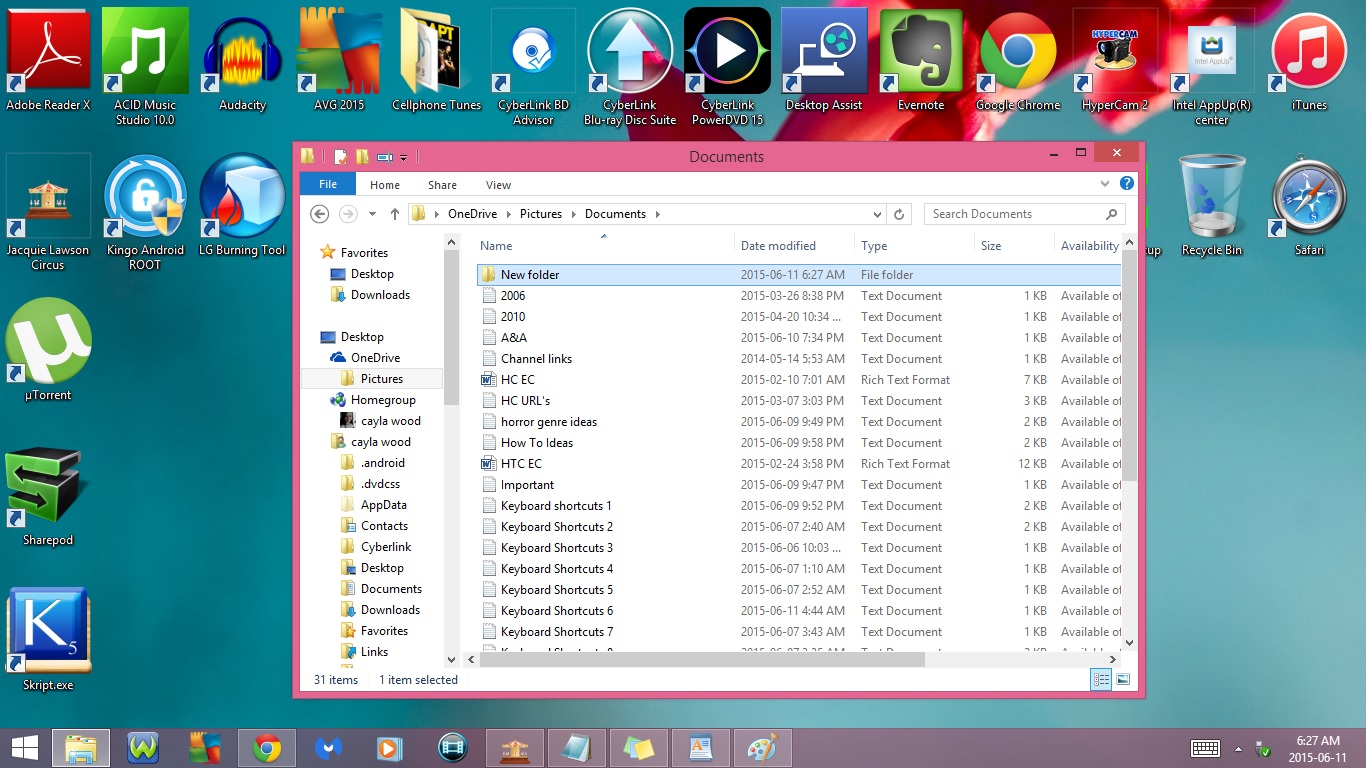The image size is (1366, 768).
Task: Select the CyberLink PowerDVD 15 desktop icon
Action: pos(727,68)
